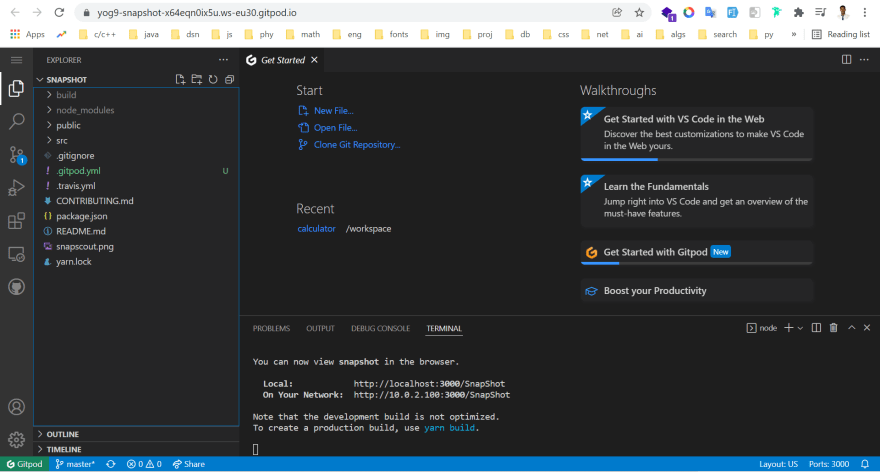Expand the node_modules folder
Image resolution: width=880 pixels, height=472 pixels.
(136, 110)
